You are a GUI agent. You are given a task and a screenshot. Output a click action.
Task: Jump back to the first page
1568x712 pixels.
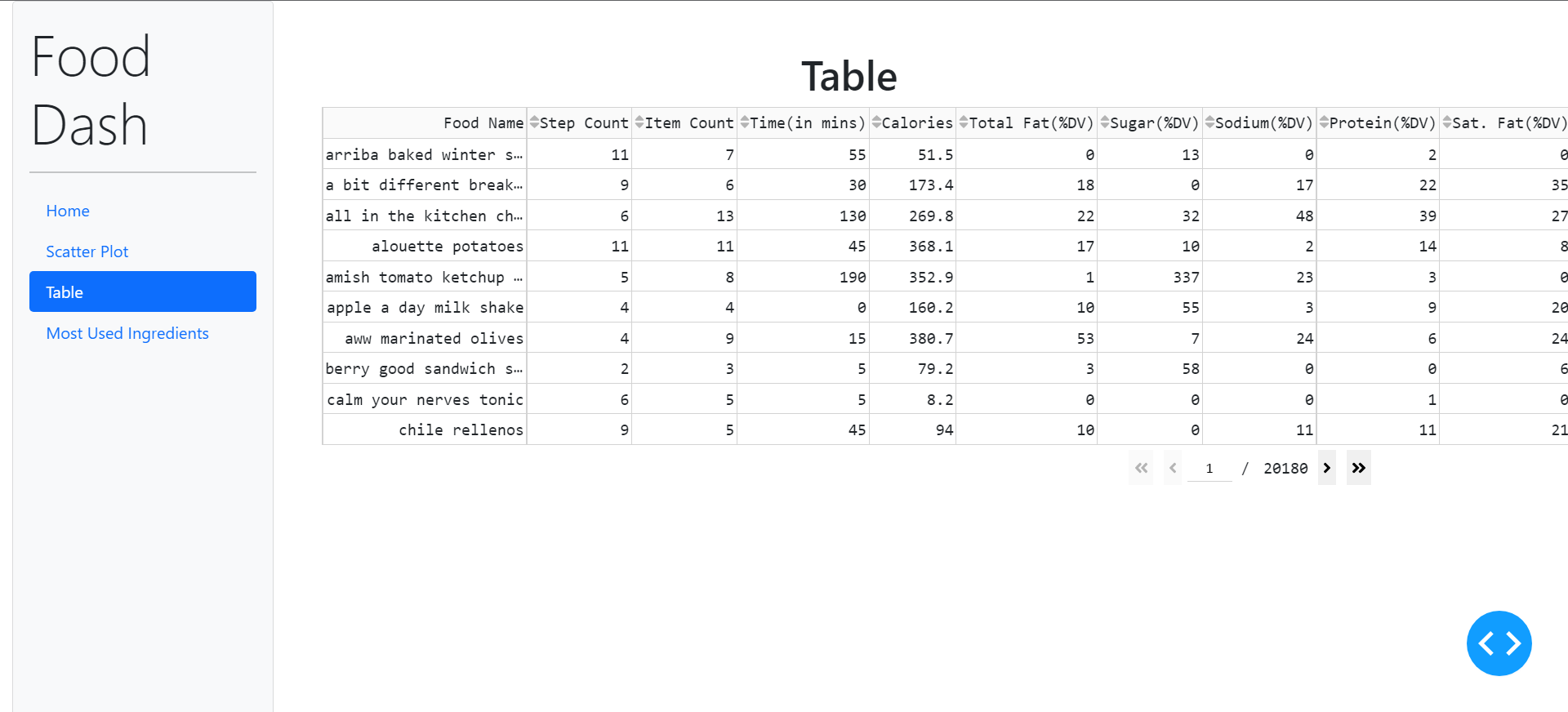tap(1141, 468)
